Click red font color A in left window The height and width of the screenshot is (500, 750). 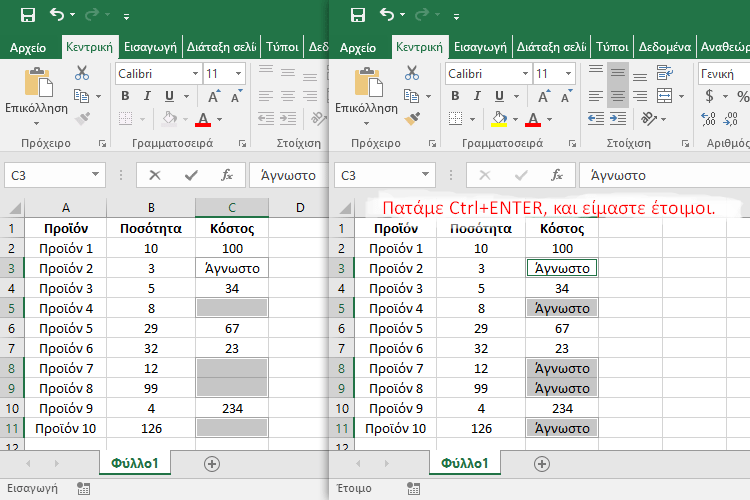click(x=203, y=118)
